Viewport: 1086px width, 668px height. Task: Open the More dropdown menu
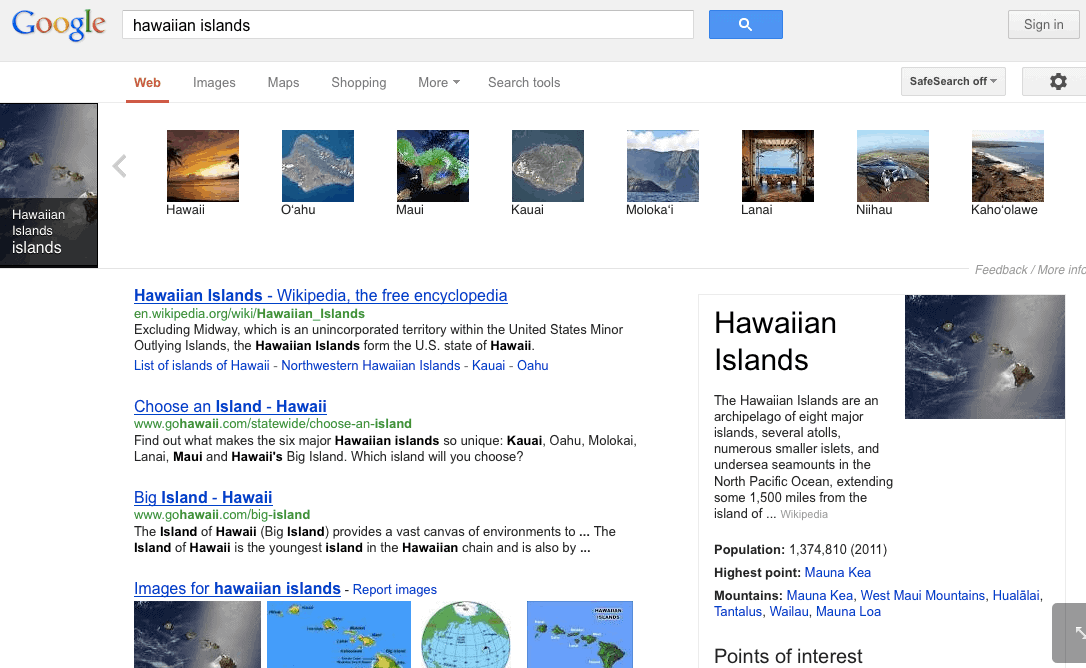click(x=439, y=83)
